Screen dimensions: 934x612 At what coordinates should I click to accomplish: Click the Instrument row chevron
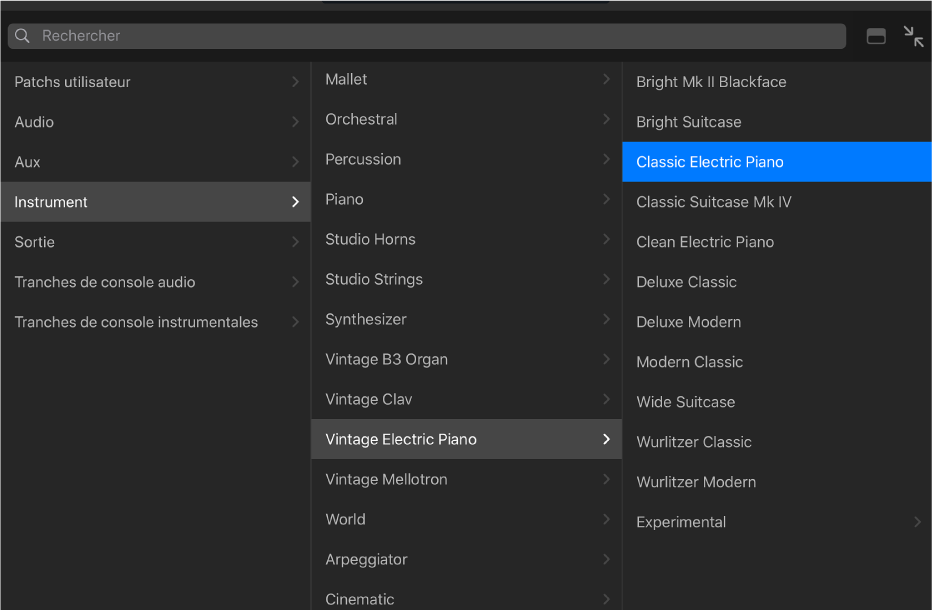coord(295,202)
